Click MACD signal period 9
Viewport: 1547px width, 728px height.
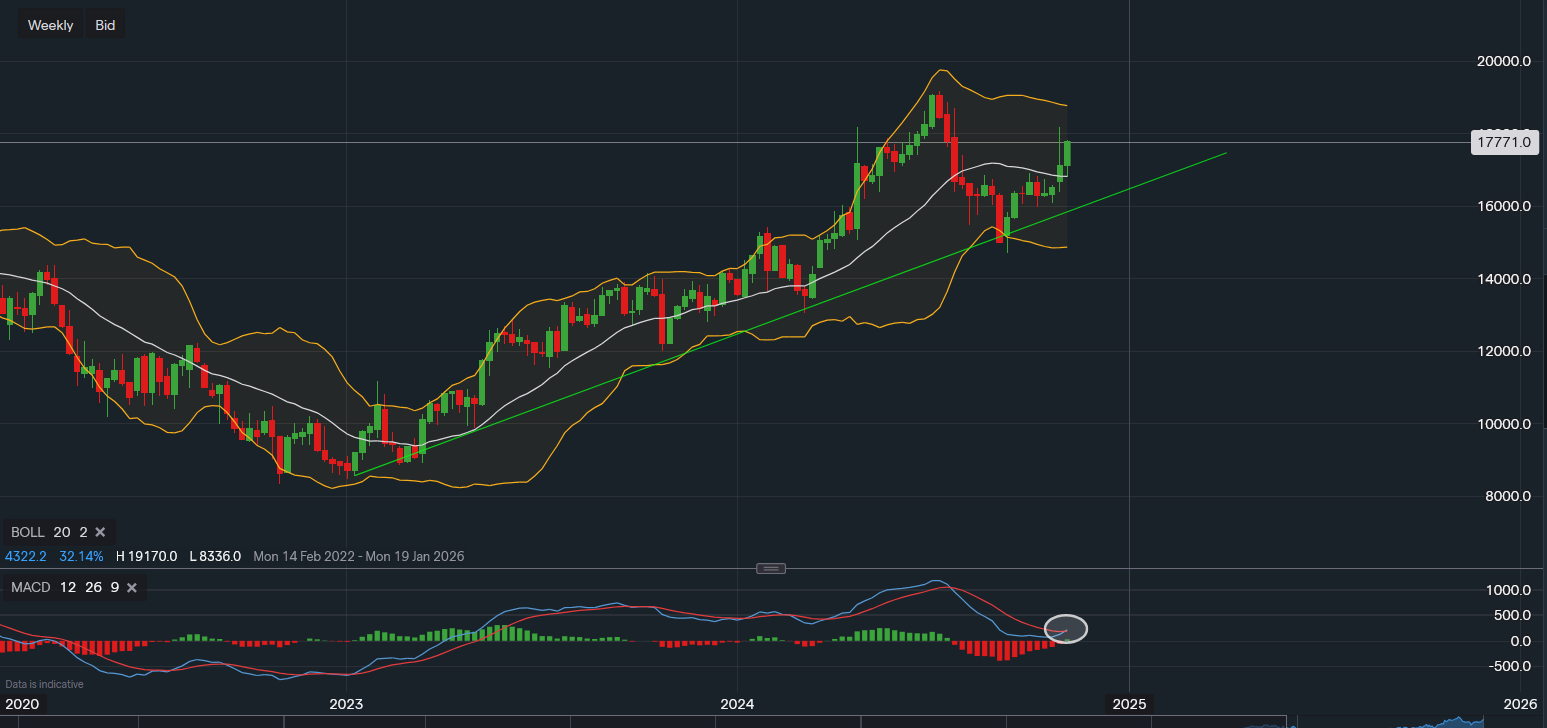[114, 587]
